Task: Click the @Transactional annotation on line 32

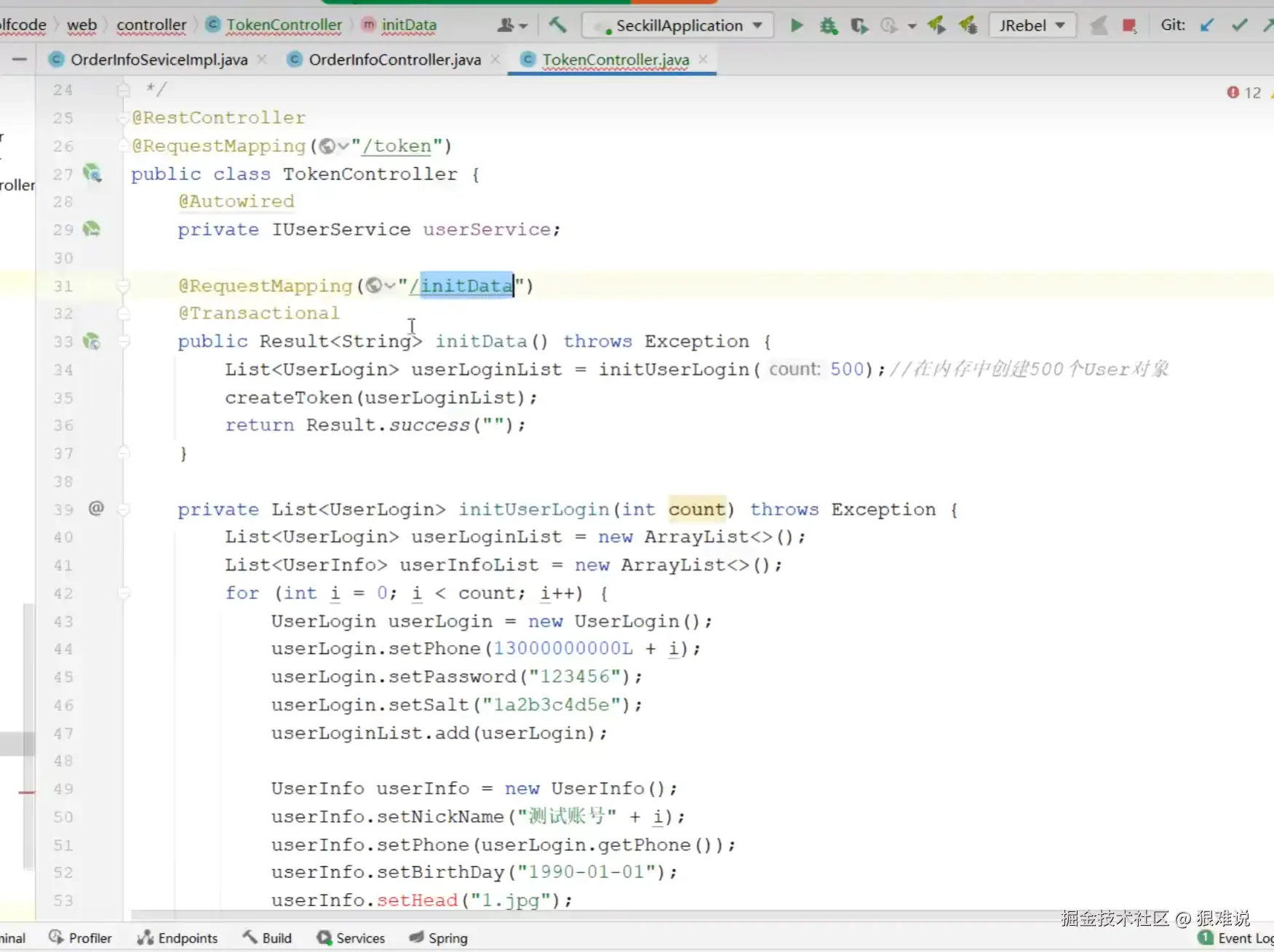Action: [x=259, y=313]
